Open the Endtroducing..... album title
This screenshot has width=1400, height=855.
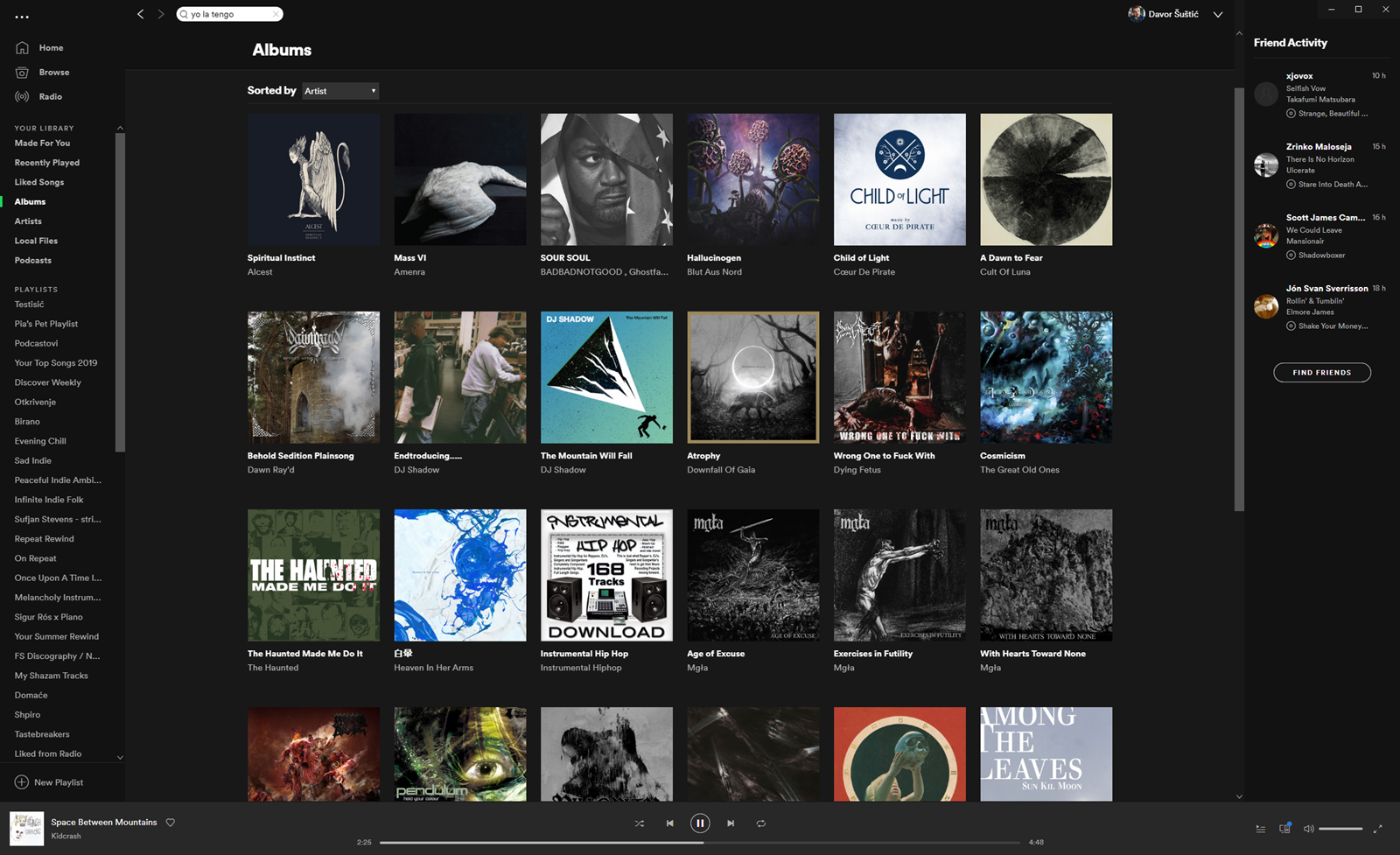[x=428, y=456]
